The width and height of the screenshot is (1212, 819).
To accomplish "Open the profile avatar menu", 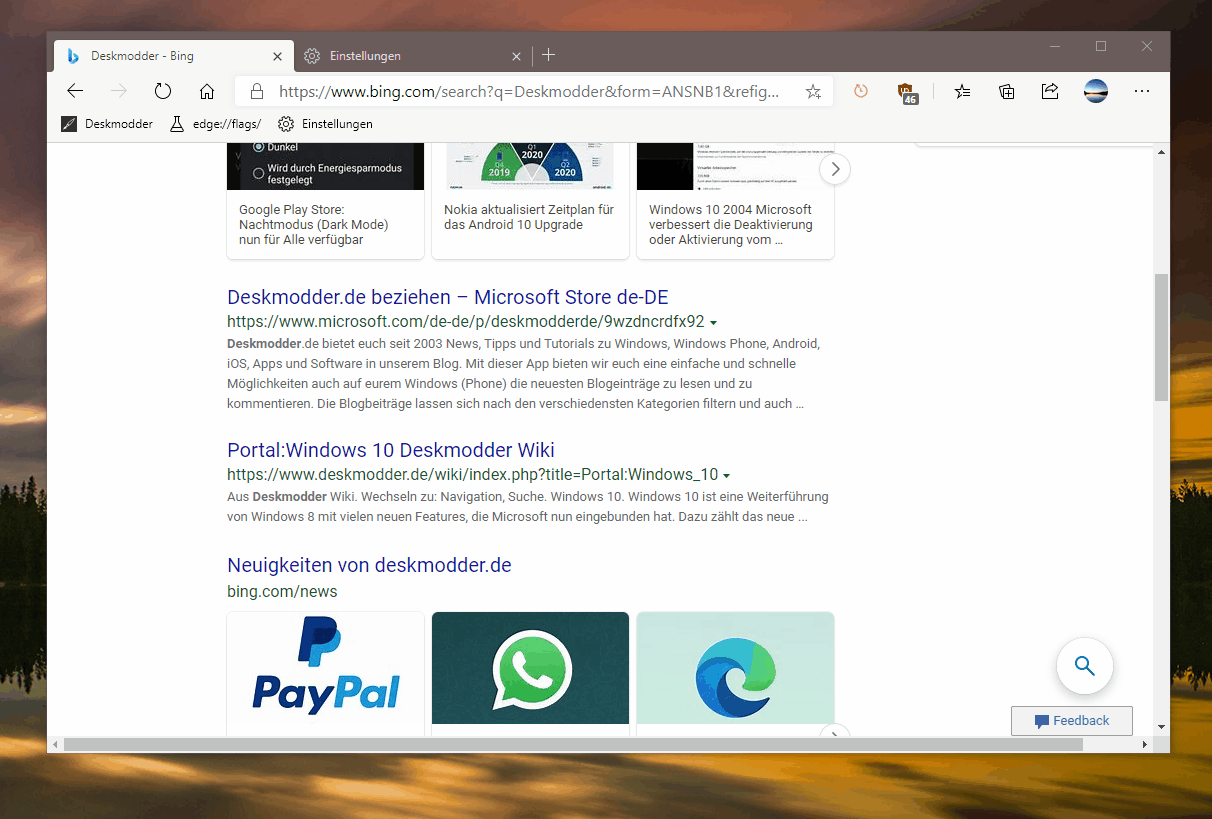I will [1096, 91].
